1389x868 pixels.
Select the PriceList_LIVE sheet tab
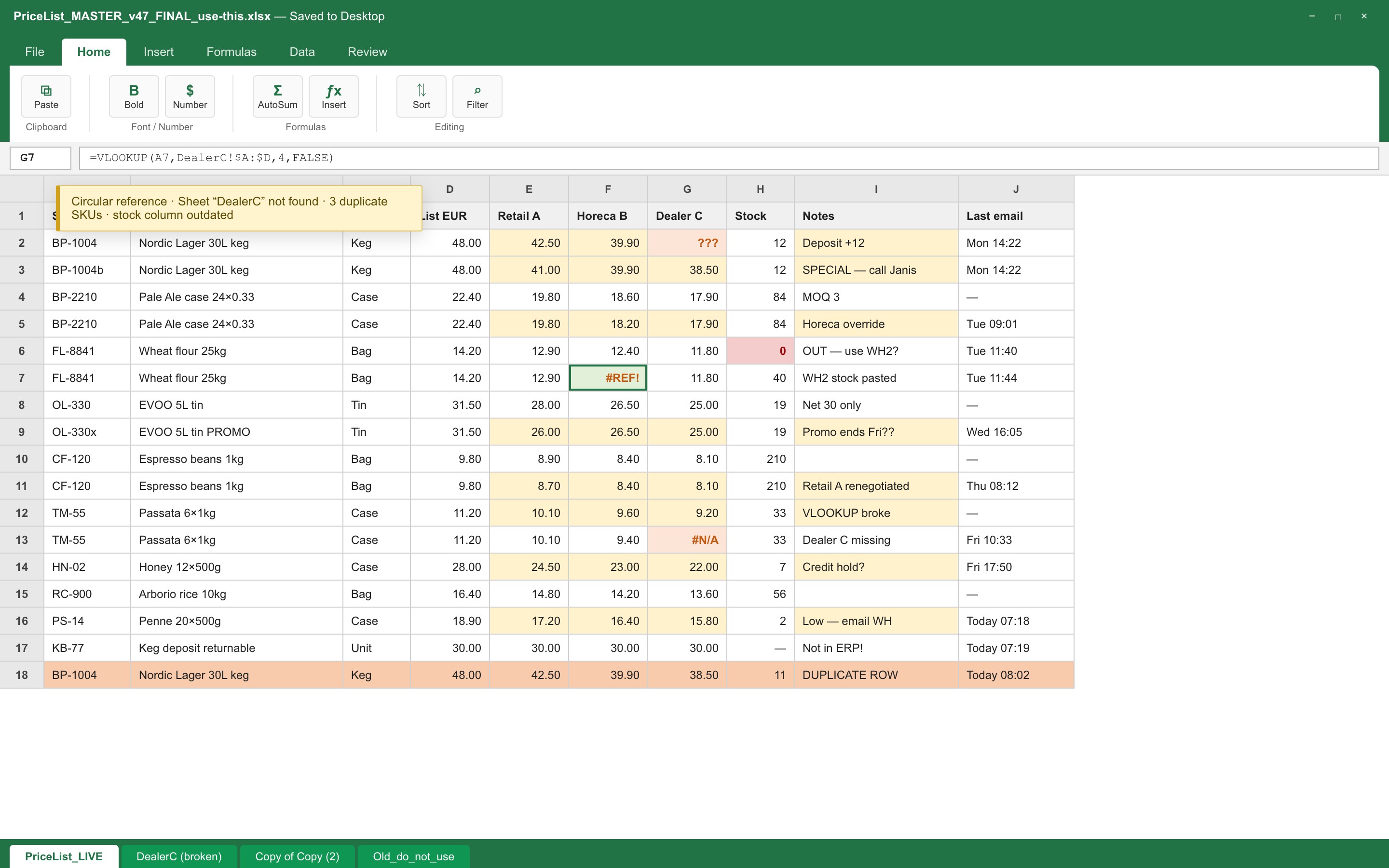(64, 856)
